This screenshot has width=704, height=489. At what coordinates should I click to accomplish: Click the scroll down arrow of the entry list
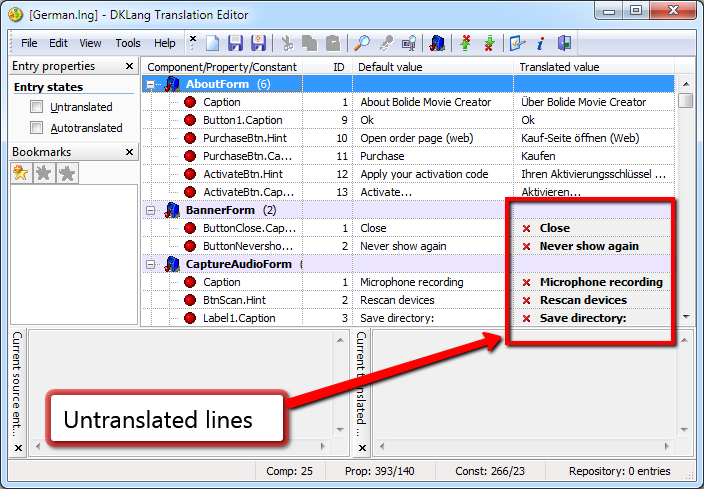point(685,317)
